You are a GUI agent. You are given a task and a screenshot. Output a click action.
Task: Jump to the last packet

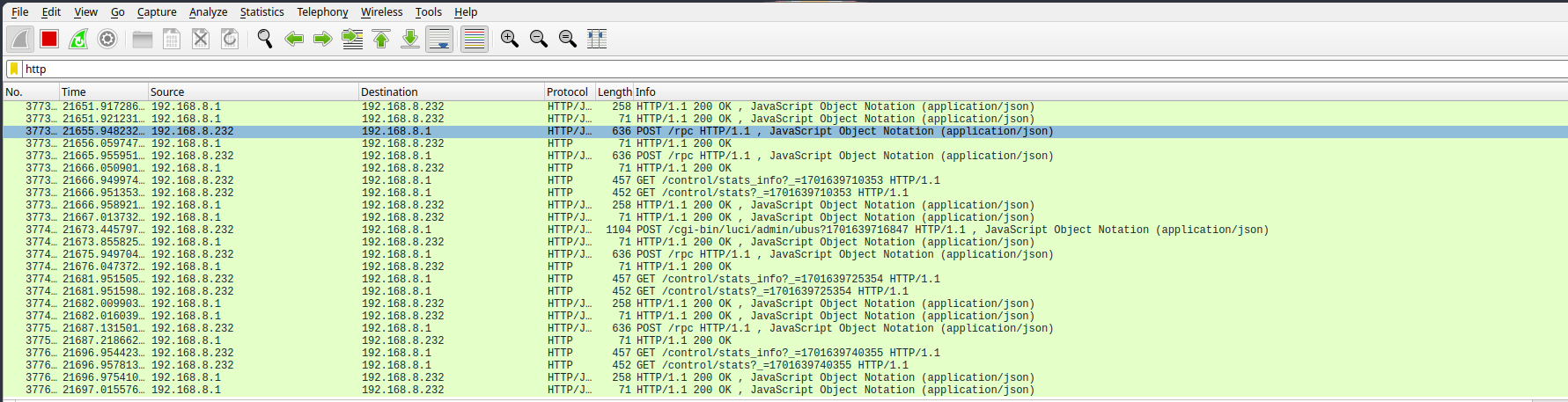click(x=410, y=39)
